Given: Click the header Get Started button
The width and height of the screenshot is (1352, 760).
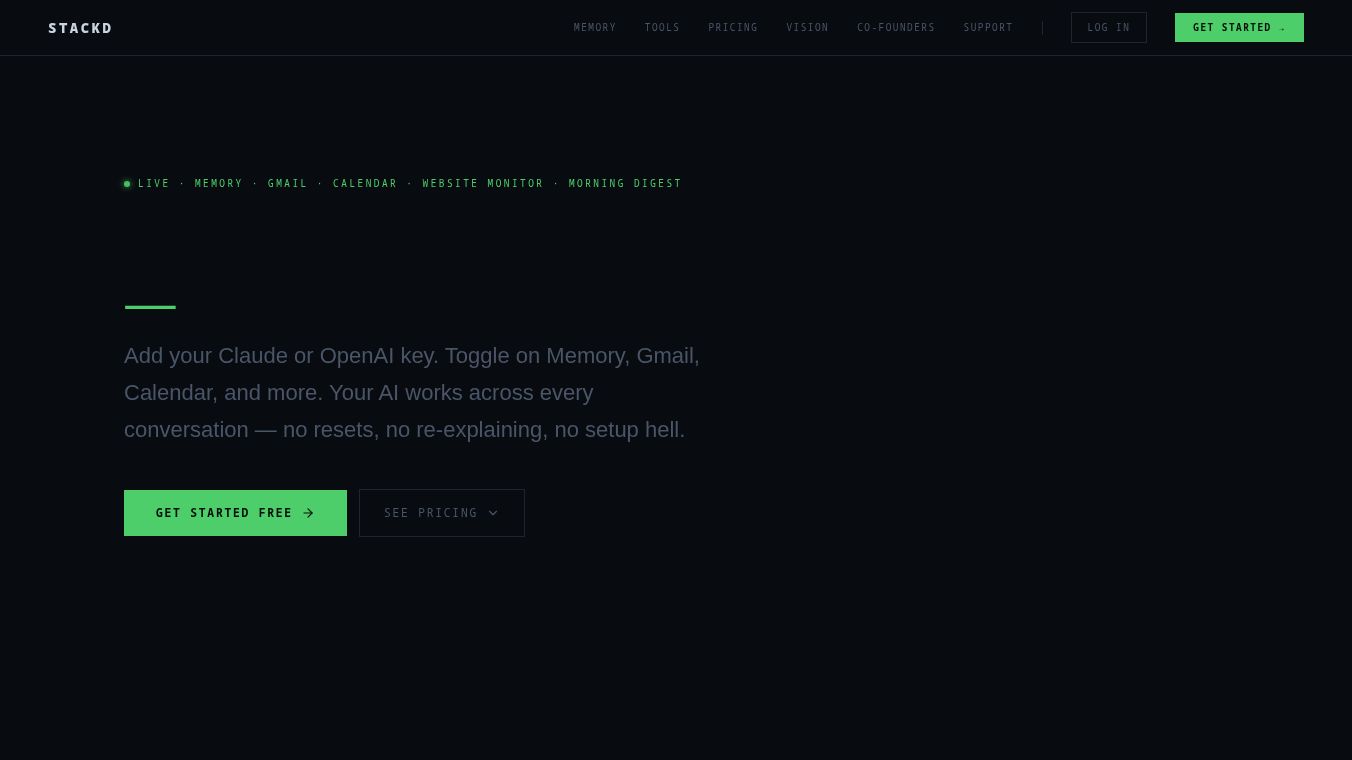Looking at the screenshot, I should point(1239,28).
